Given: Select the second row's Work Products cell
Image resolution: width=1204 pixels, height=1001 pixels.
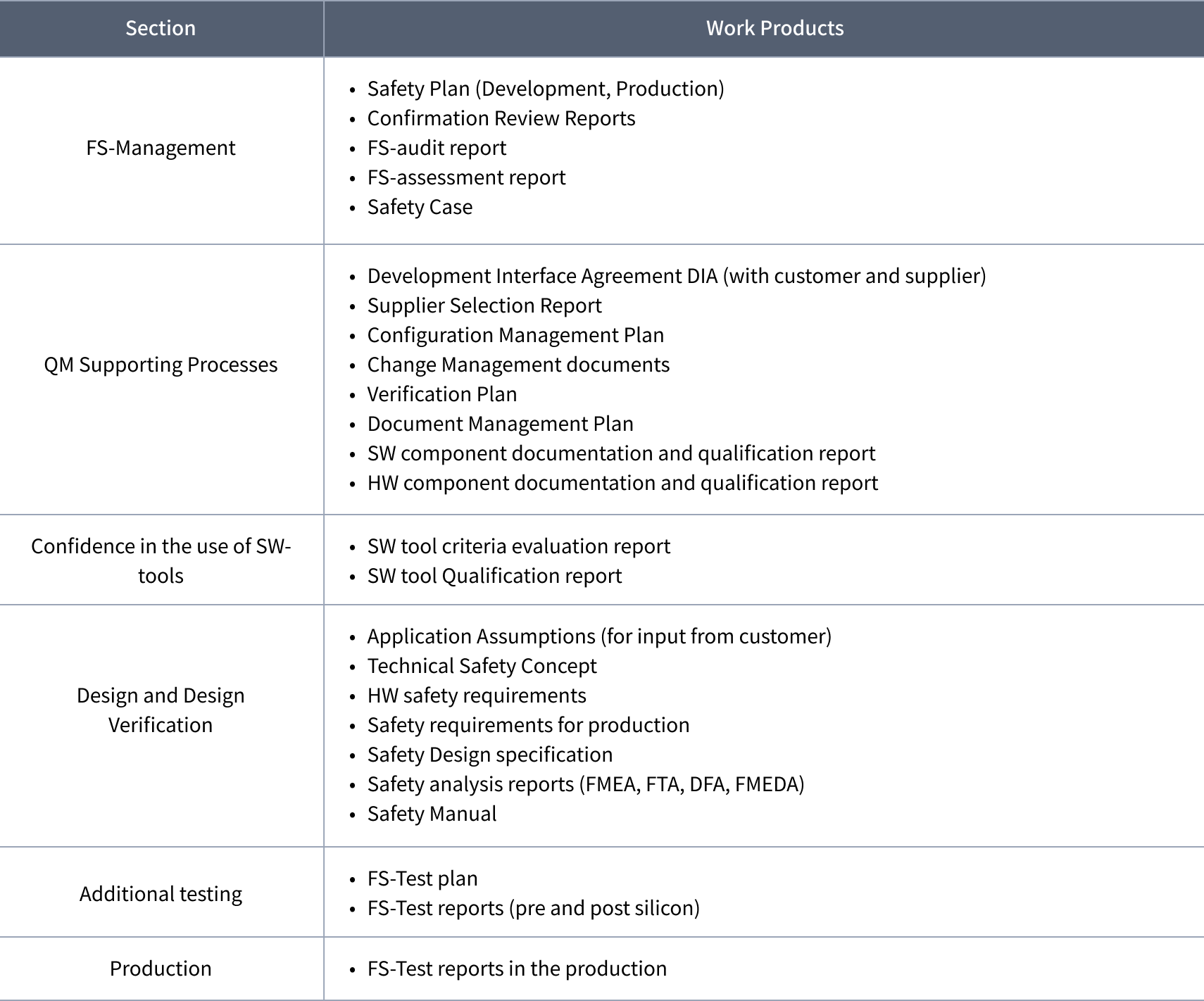Looking at the screenshot, I should coord(764,379).
